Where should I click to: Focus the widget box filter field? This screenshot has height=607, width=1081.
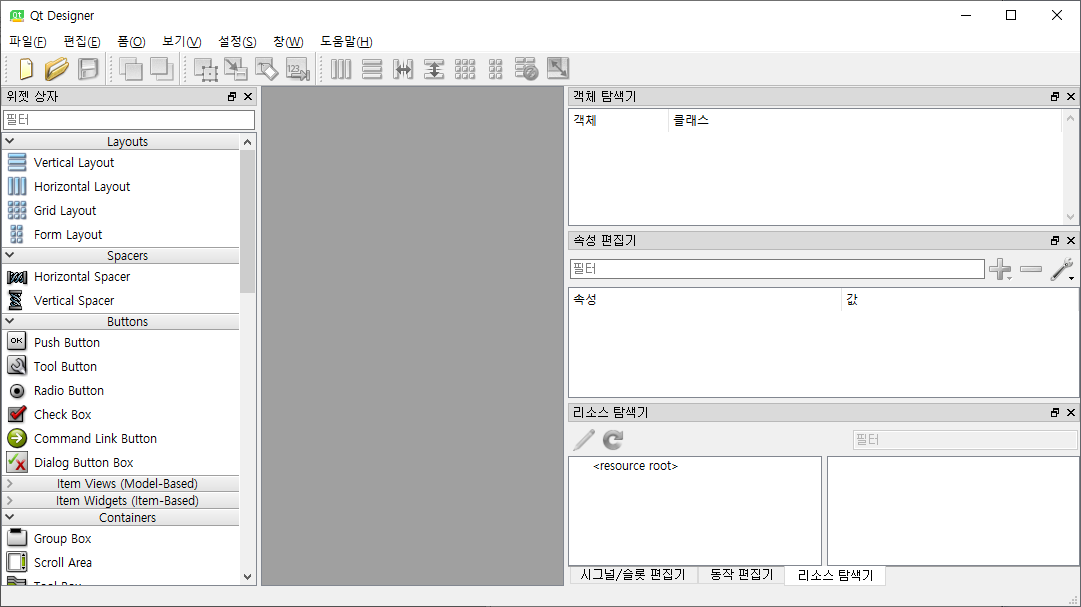coord(129,120)
